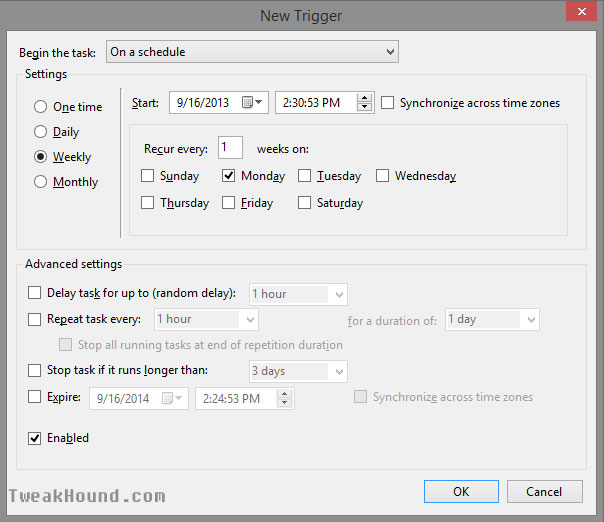Uncheck the Monday checkbox
This screenshot has height=522, width=604.
(x=228, y=176)
